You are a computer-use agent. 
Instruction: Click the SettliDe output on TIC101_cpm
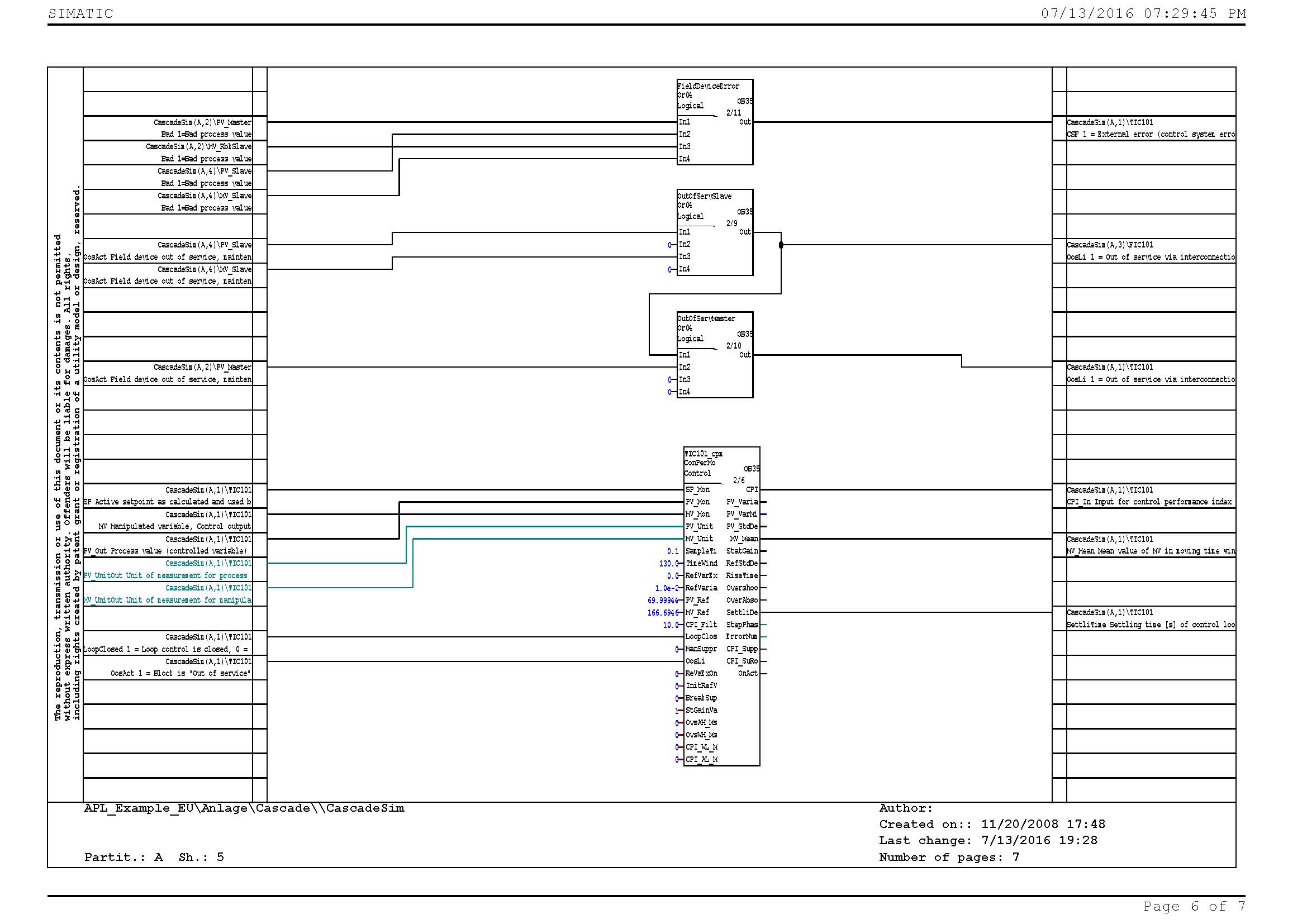[742, 613]
